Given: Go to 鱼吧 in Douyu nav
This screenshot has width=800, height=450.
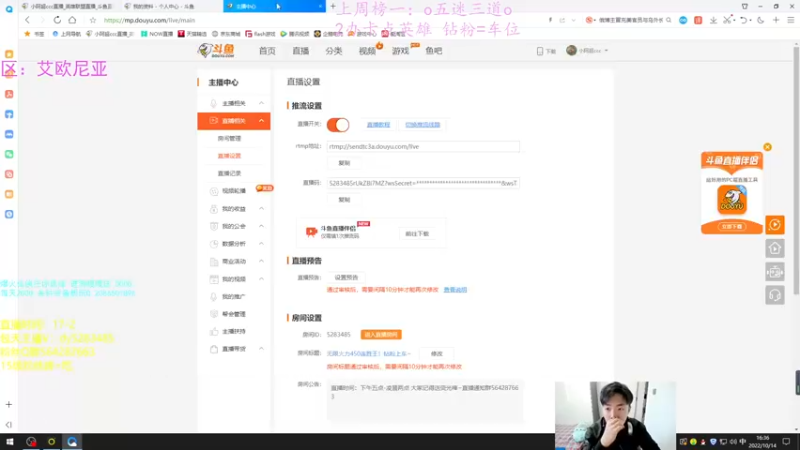Looking at the screenshot, I should (434, 51).
